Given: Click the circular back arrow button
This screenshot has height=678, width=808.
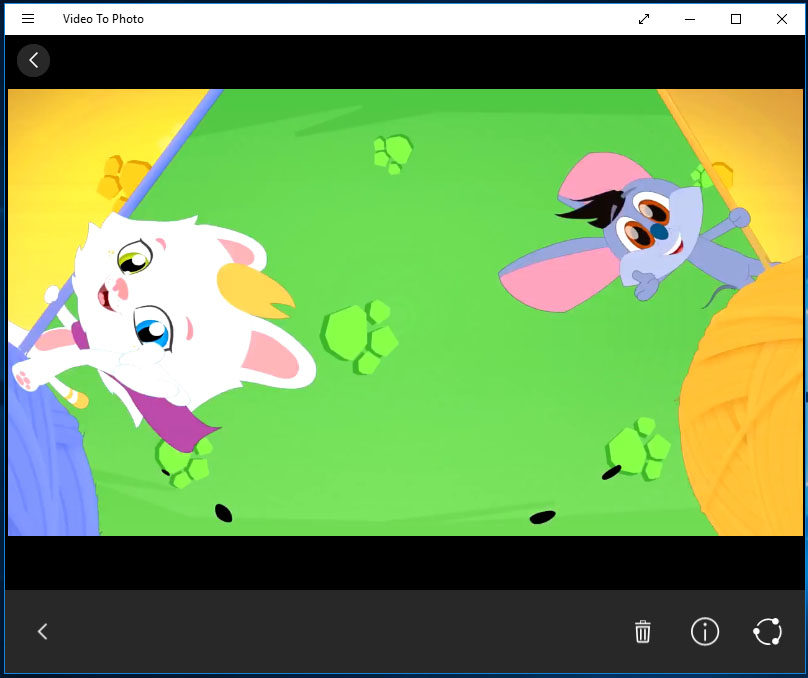Looking at the screenshot, I should (x=33, y=60).
